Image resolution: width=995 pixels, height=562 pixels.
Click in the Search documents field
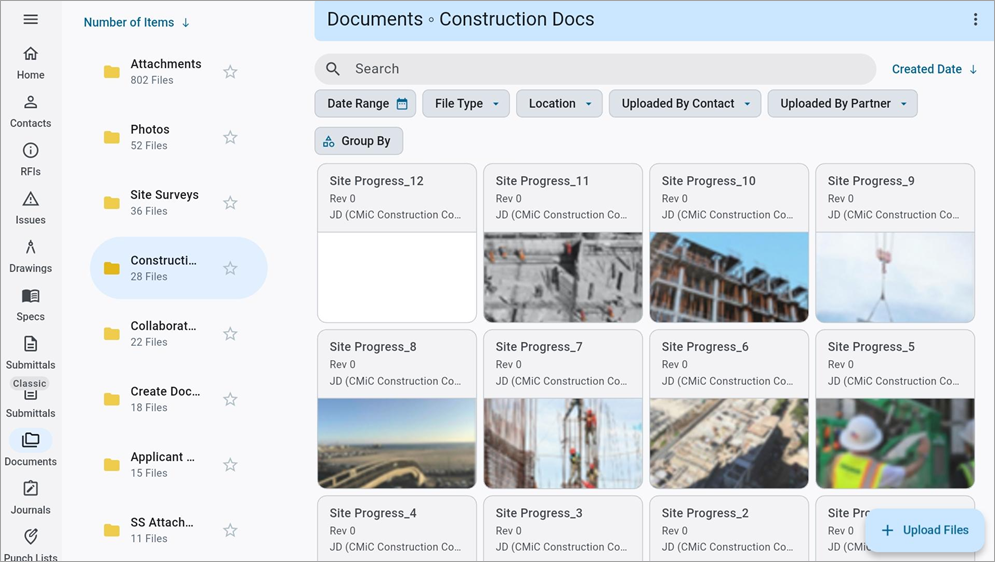click(x=595, y=69)
